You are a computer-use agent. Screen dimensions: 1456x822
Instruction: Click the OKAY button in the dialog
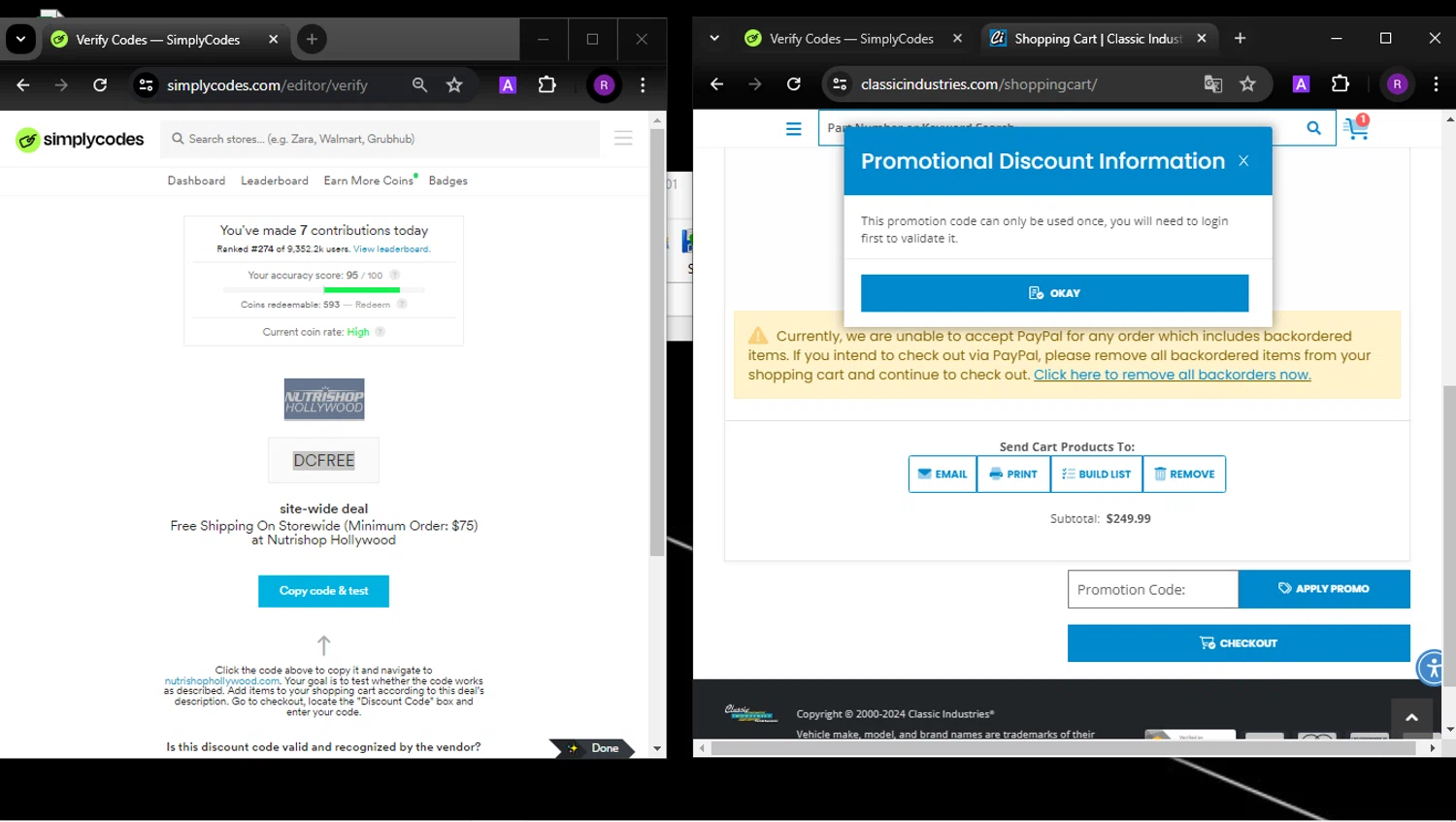pyautogui.click(x=1054, y=293)
